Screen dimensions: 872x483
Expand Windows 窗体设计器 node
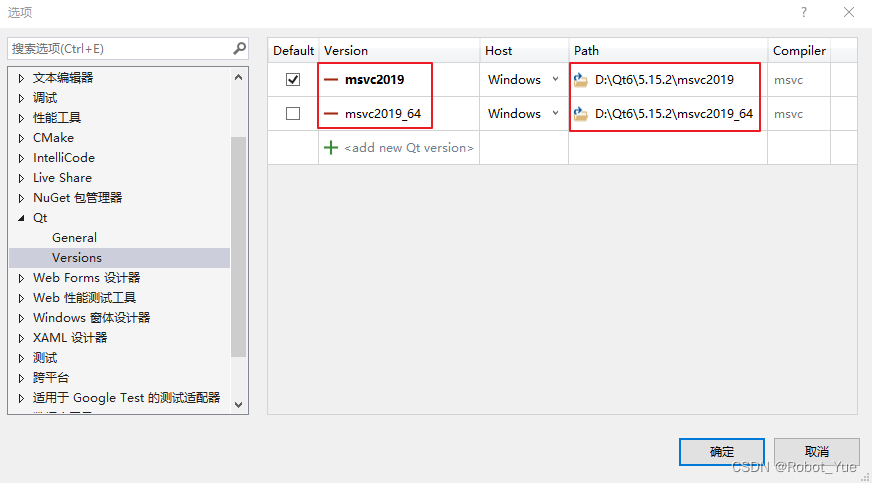point(21,318)
